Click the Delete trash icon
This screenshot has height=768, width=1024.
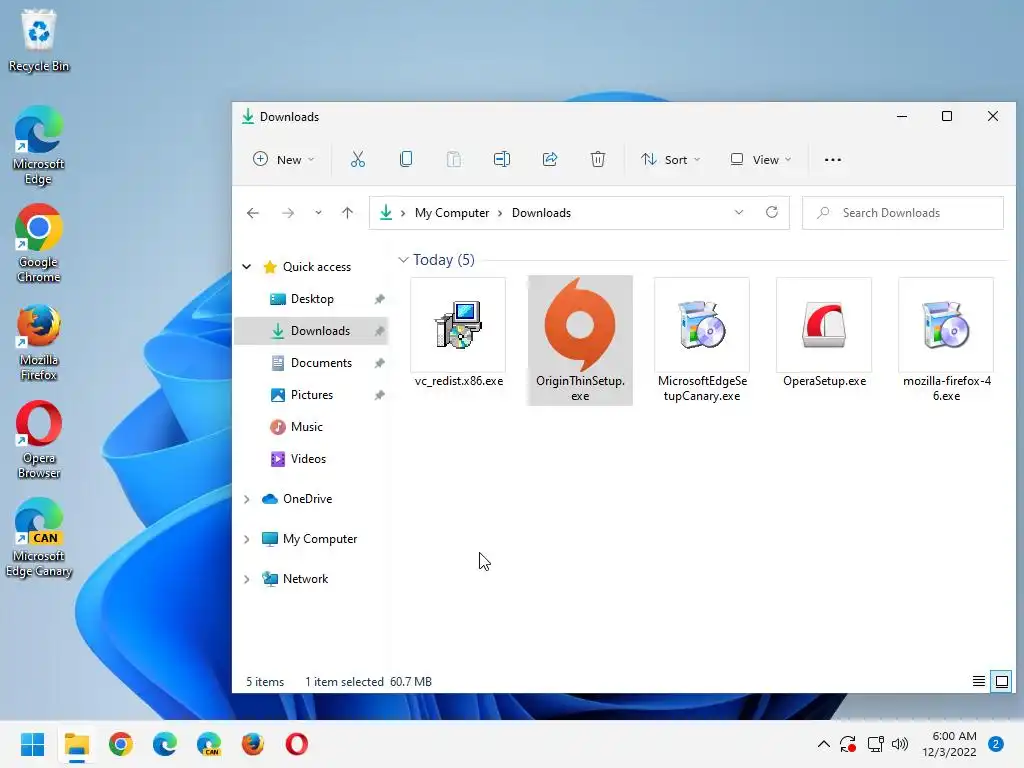pos(598,159)
